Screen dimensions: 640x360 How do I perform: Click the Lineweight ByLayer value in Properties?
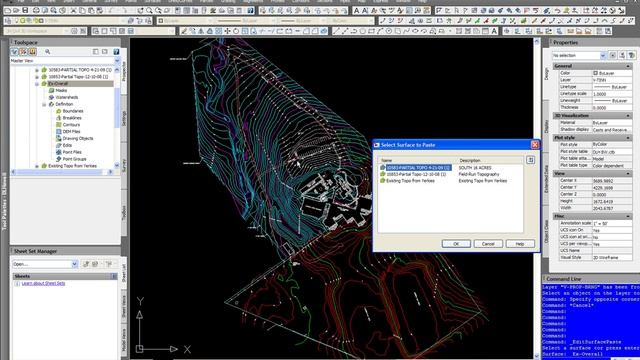tap(611, 100)
